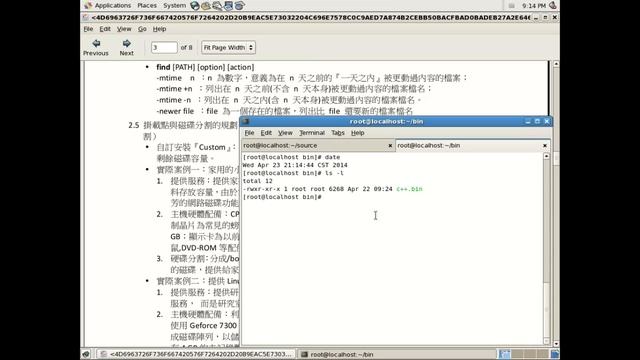The height and width of the screenshot is (360, 640).
Task: Maximize the document viewer window
Action: 545,18
